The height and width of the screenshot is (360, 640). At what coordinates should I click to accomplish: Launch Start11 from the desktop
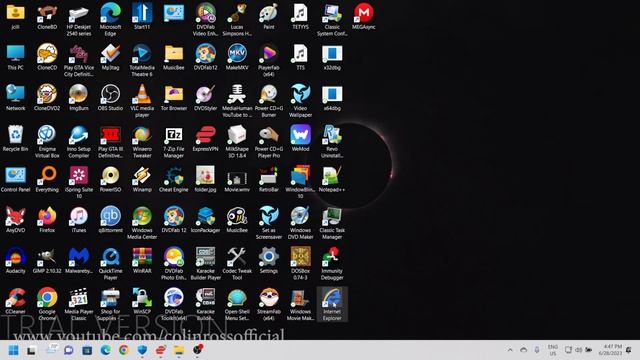[142, 17]
